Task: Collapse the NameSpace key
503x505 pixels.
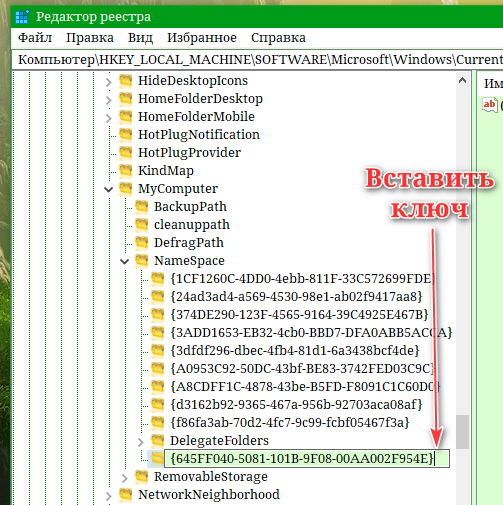Action: click(124, 261)
